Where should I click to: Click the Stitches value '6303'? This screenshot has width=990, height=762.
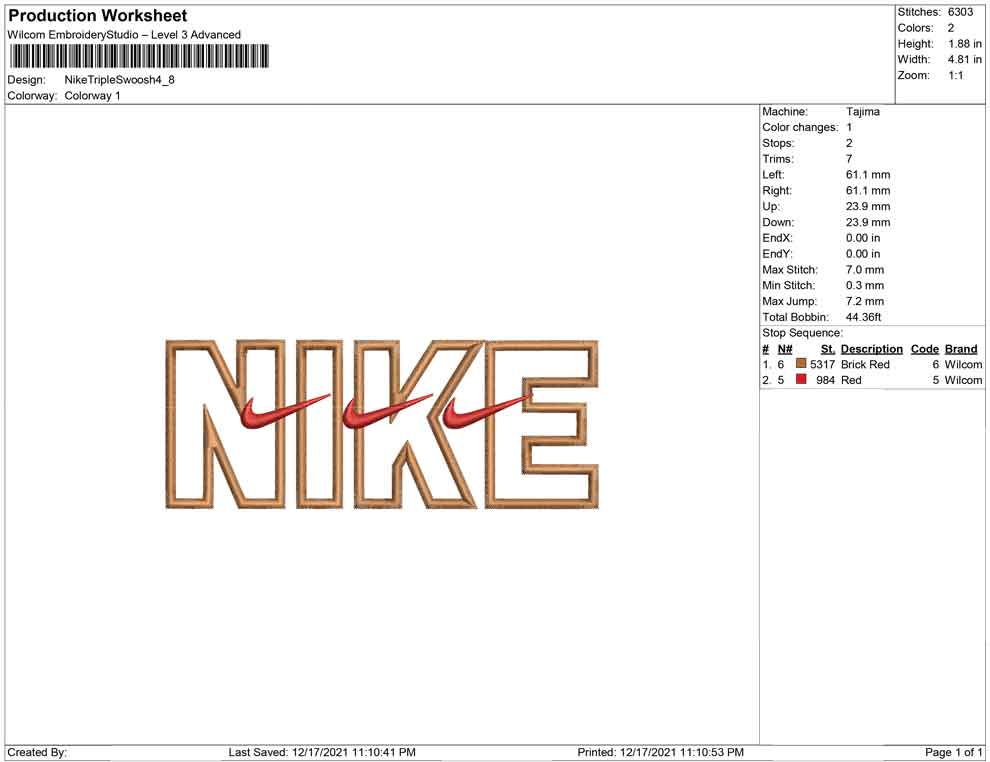click(x=960, y=12)
